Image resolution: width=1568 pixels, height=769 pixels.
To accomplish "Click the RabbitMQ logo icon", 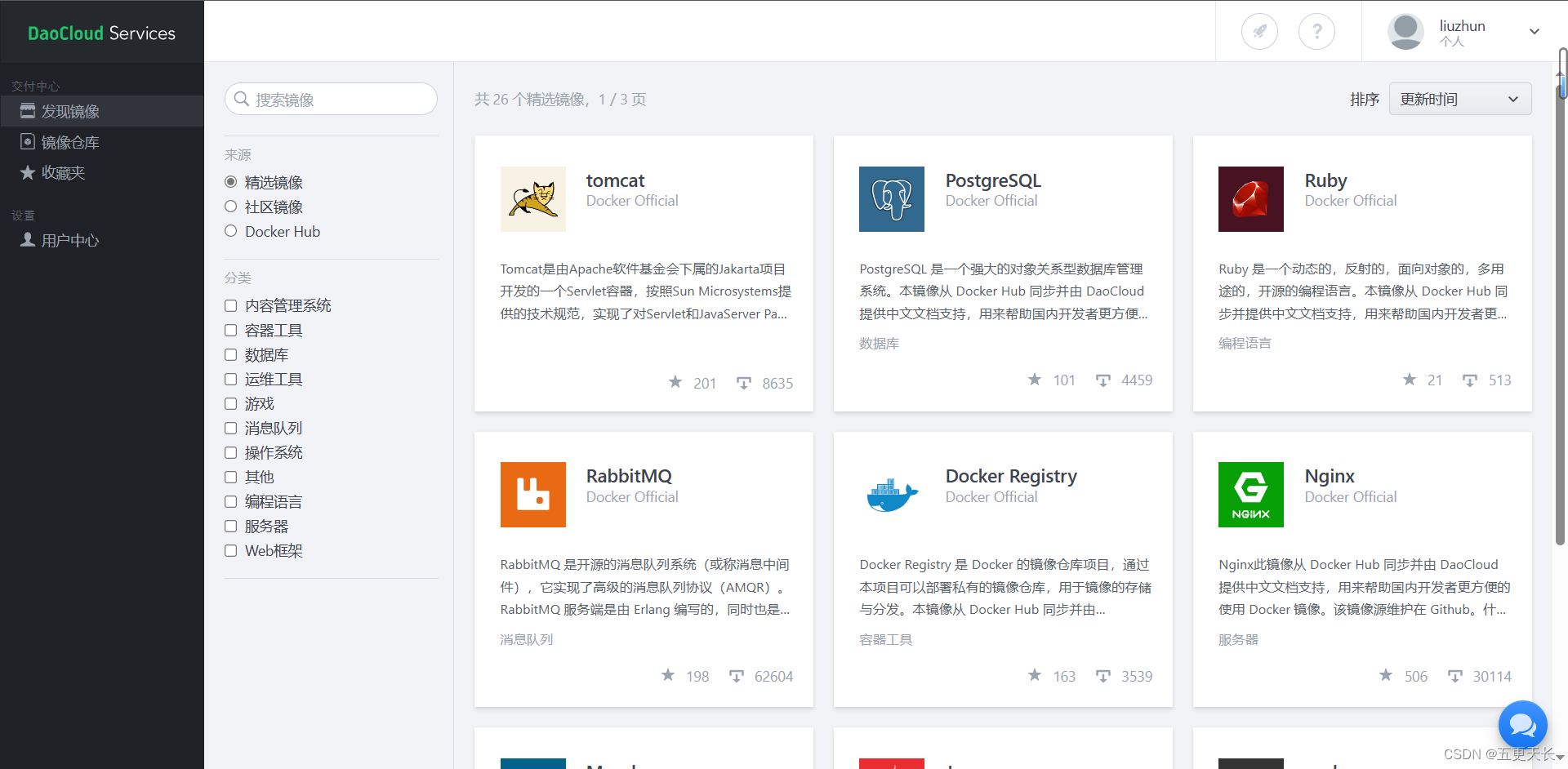I will [532, 494].
